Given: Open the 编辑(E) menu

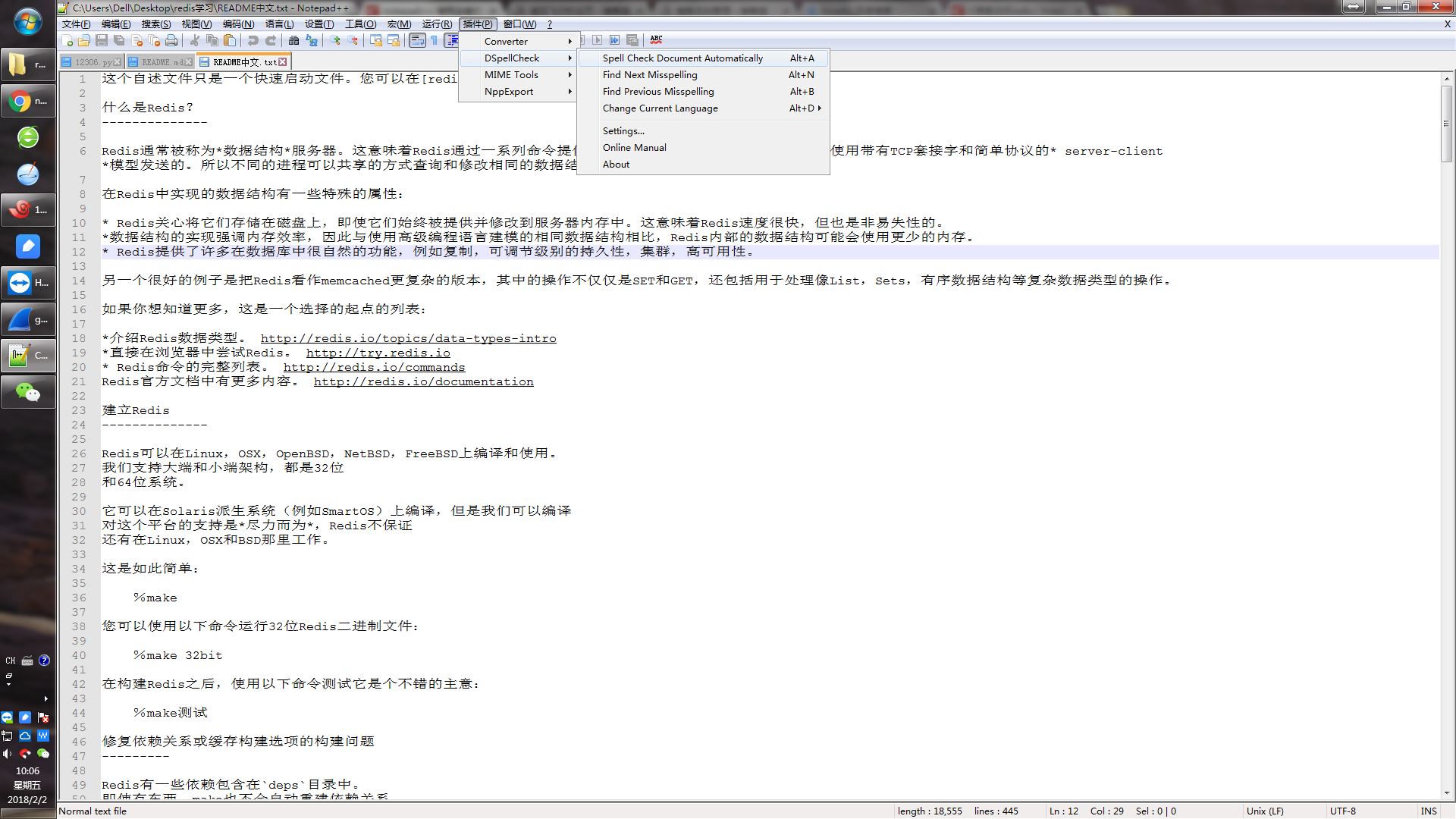Looking at the screenshot, I should point(116,24).
